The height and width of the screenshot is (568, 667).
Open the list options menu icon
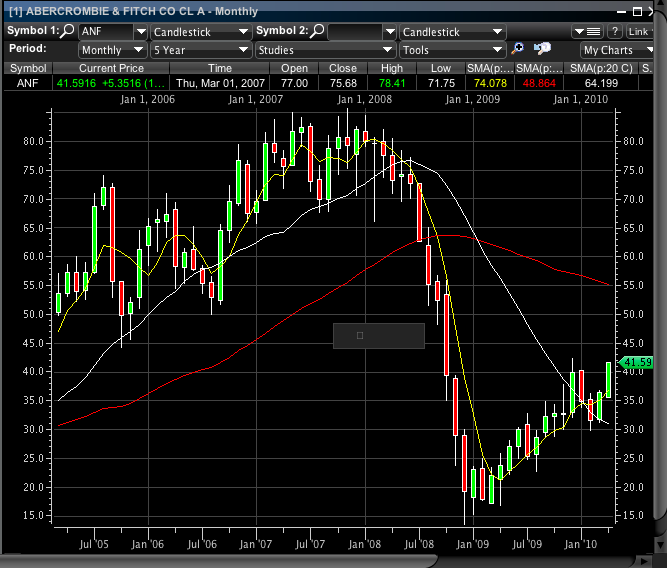pos(587,31)
